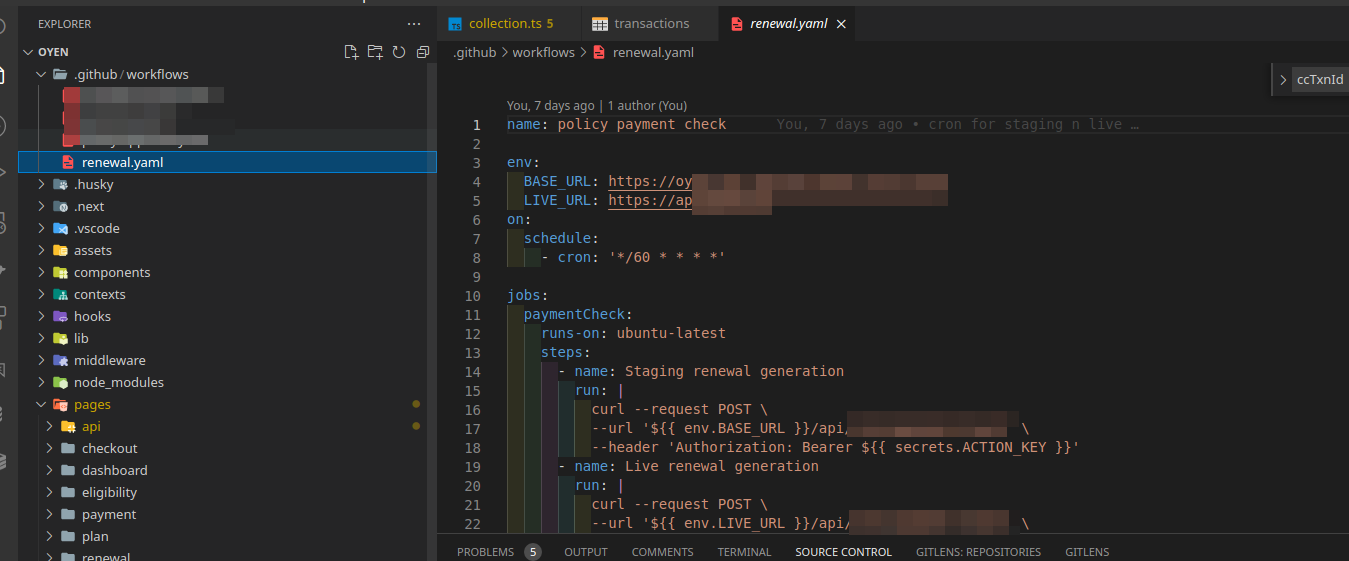Expand the ccTxnId find widget arrow

tap(1283, 80)
